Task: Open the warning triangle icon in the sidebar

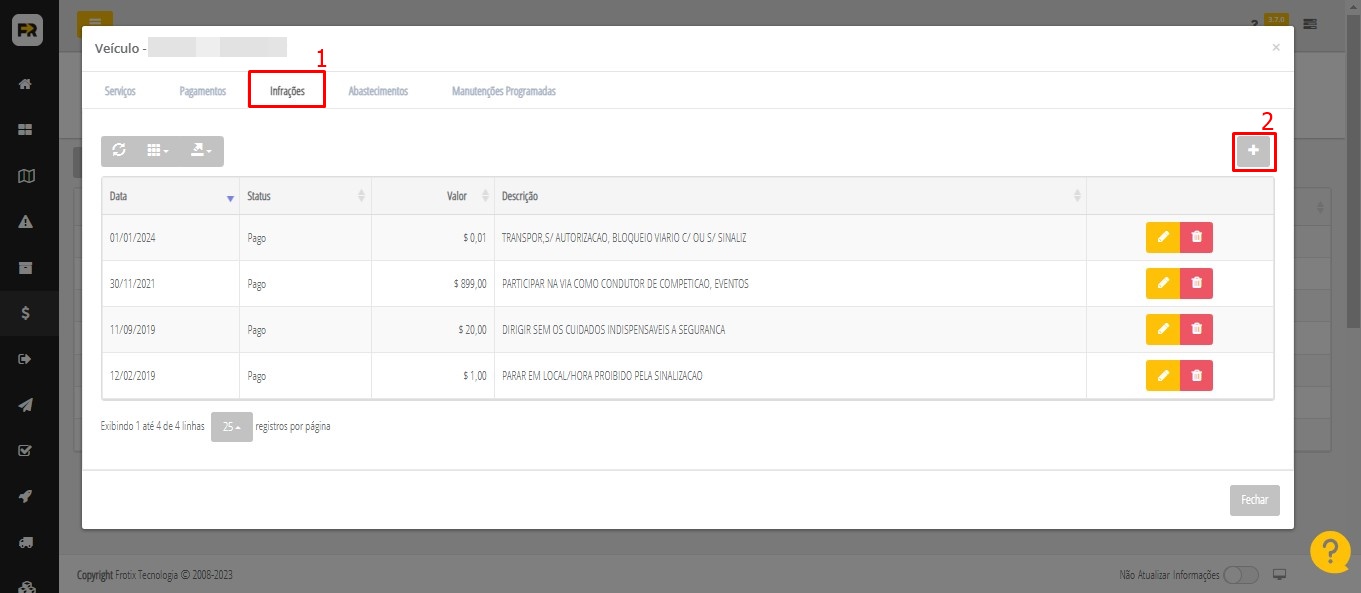Action: 27,221
